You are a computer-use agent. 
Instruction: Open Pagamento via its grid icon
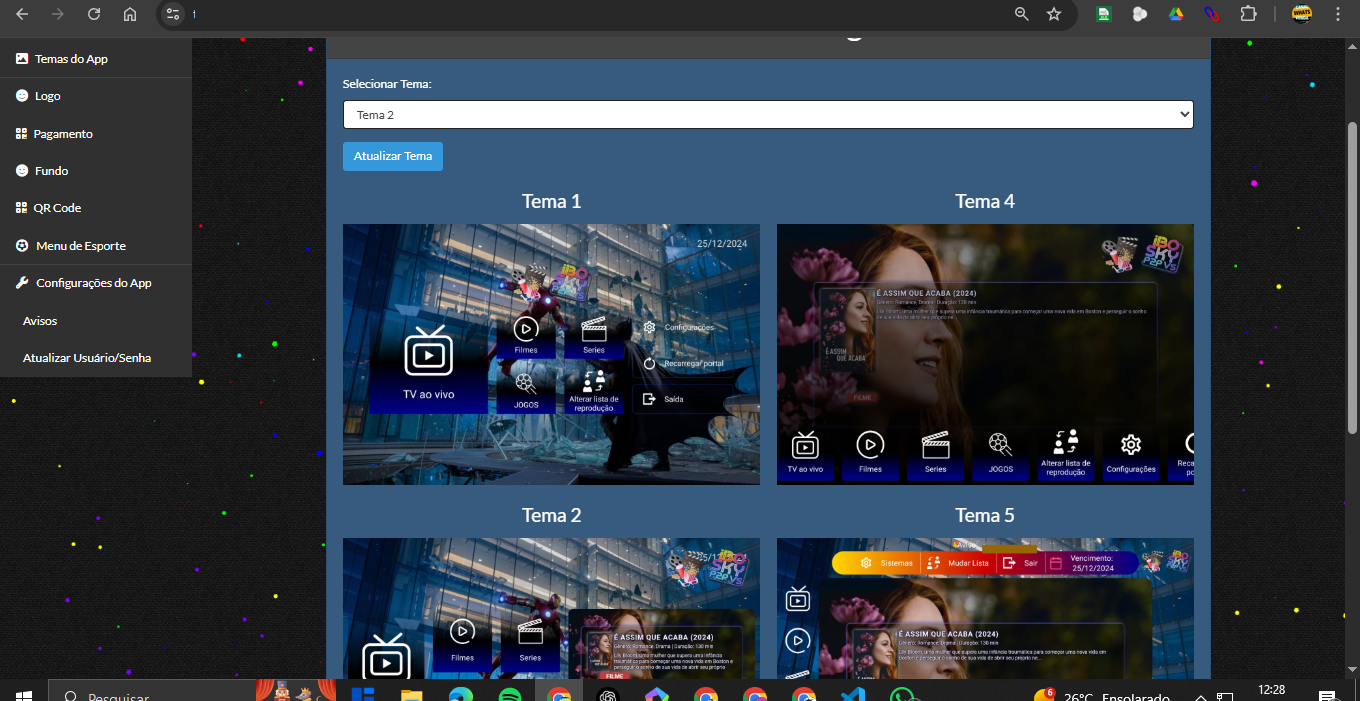pos(22,133)
